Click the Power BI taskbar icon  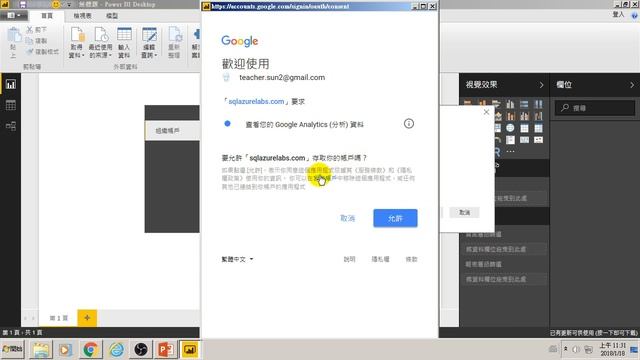(190, 350)
